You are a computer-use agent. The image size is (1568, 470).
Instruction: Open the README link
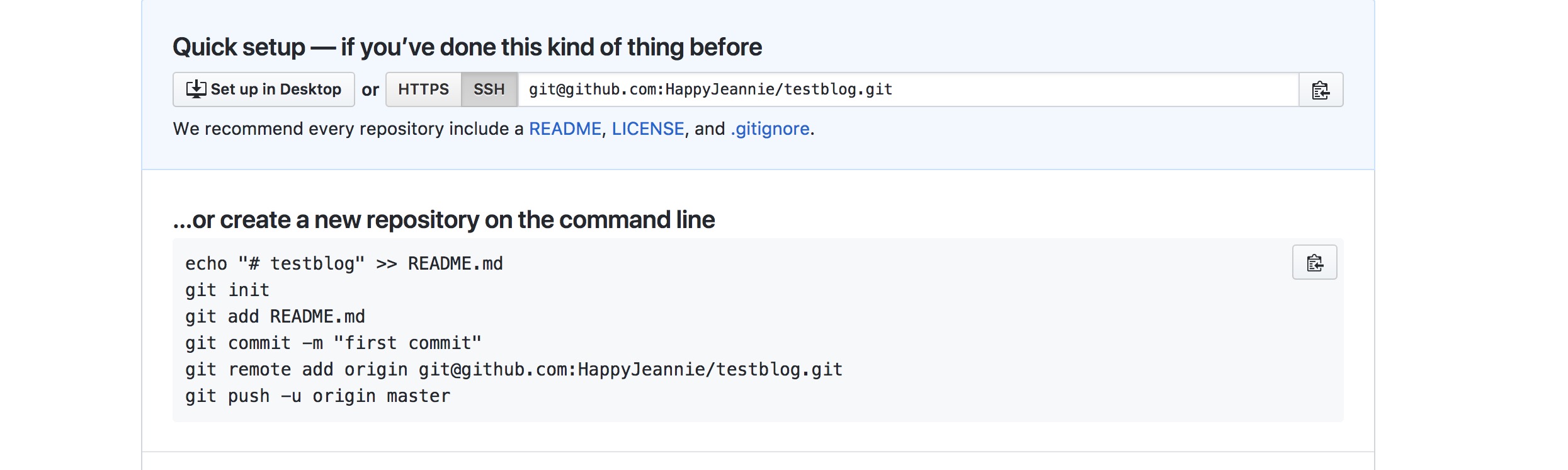[x=565, y=129]
